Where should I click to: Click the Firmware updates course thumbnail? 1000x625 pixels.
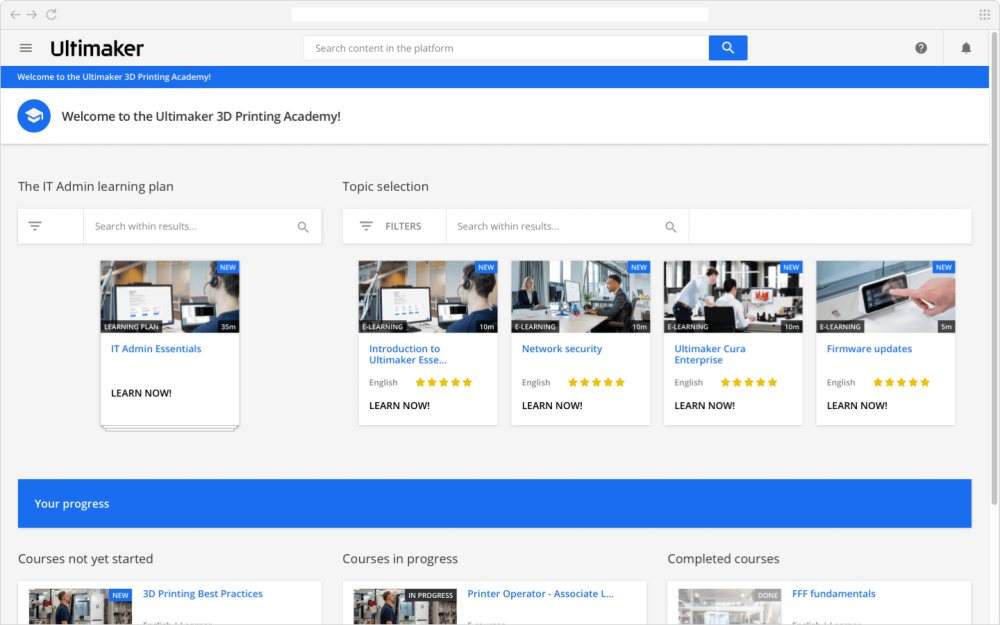[x=885, y=297]
